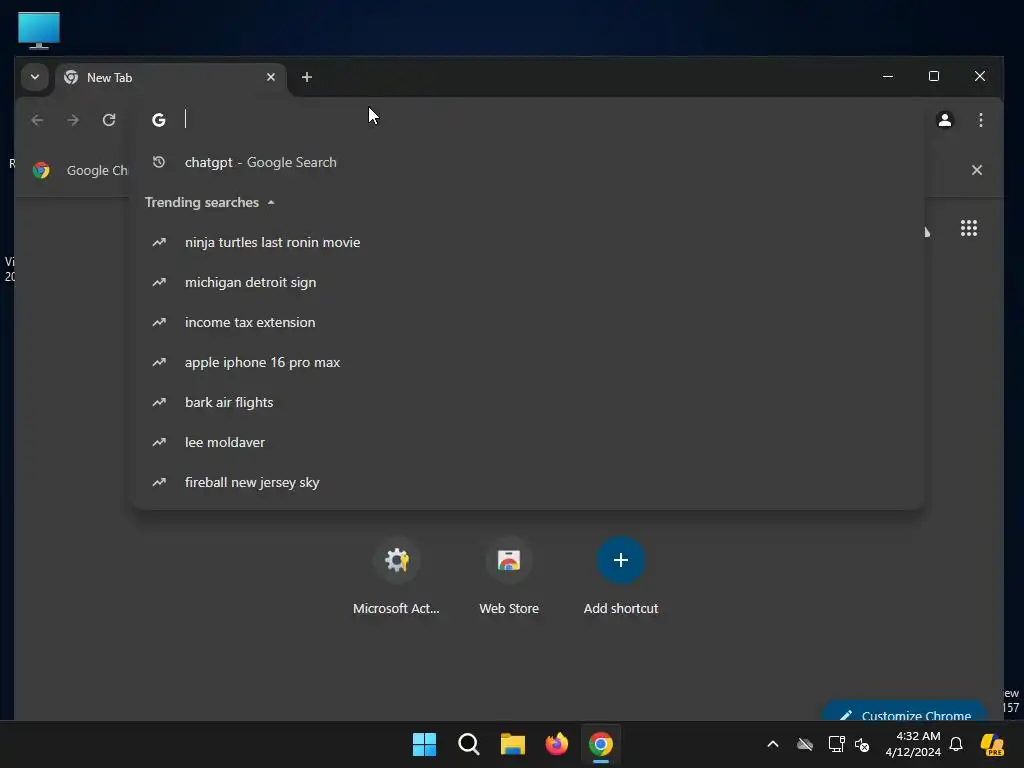1024x768 pixels.
Task: Open the clock showing 4:32 AM
Action: click(913, 744)
